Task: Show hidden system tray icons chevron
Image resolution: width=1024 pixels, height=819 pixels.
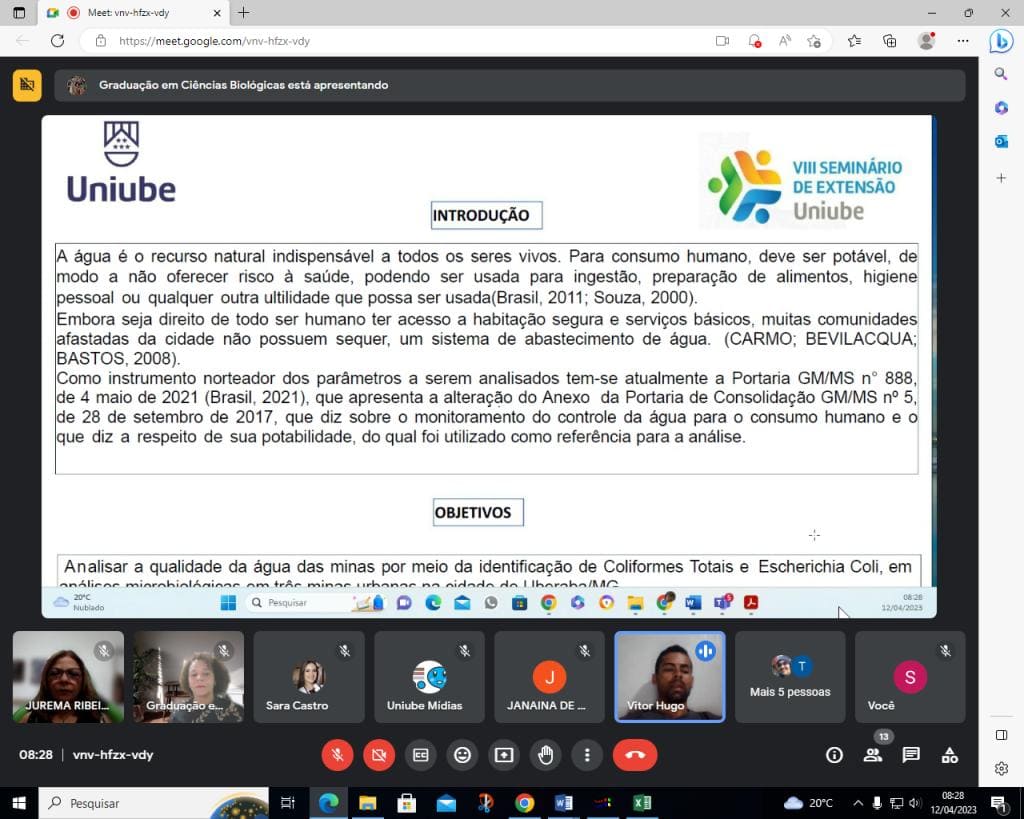Action: pos(858,803)
